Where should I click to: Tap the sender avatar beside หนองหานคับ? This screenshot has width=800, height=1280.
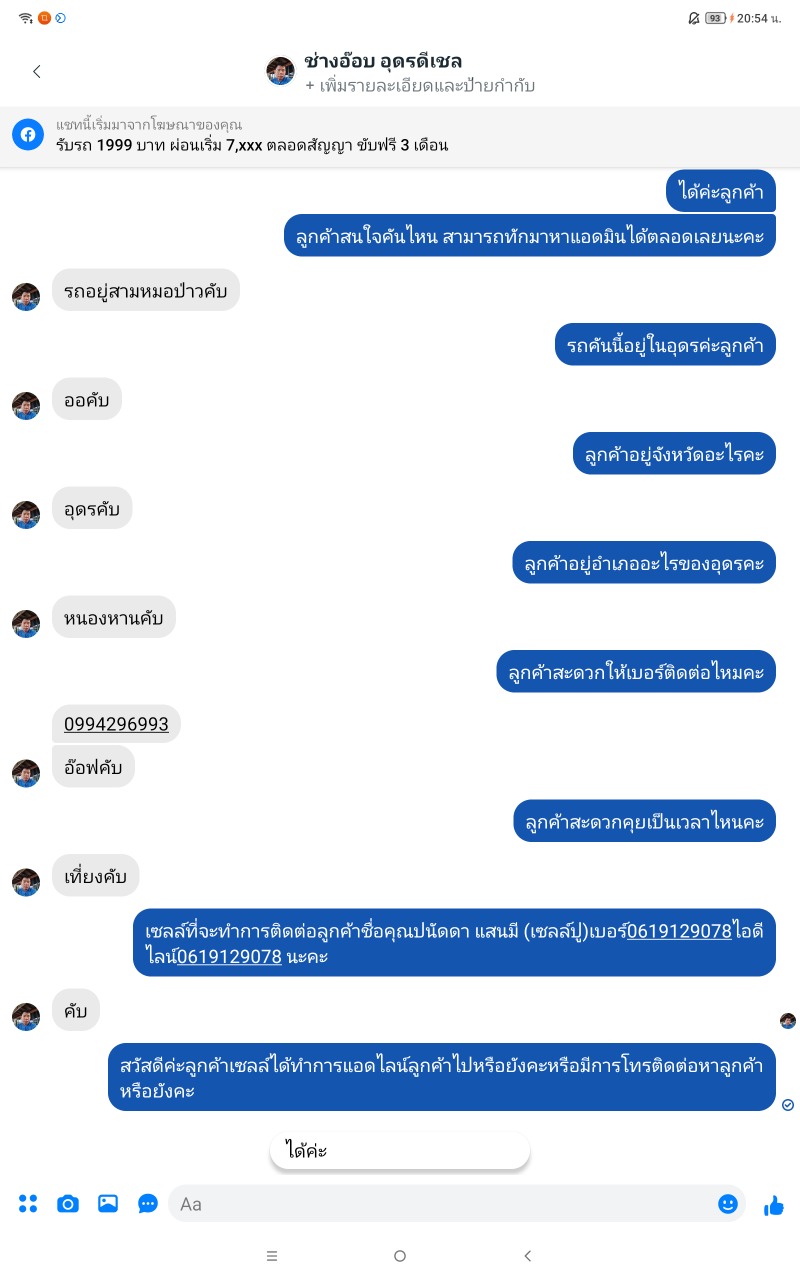pyautogui.click(x=26, y=624)
